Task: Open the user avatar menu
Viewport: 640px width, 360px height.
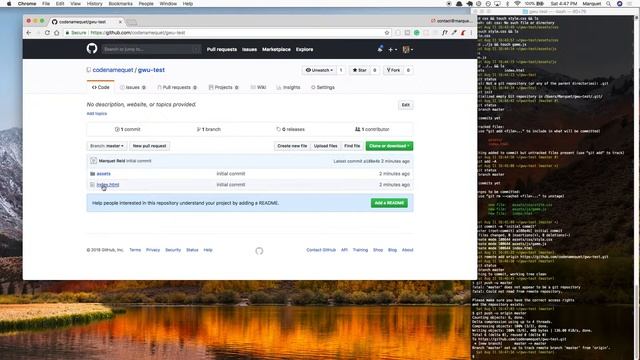Action: point(407,49)
